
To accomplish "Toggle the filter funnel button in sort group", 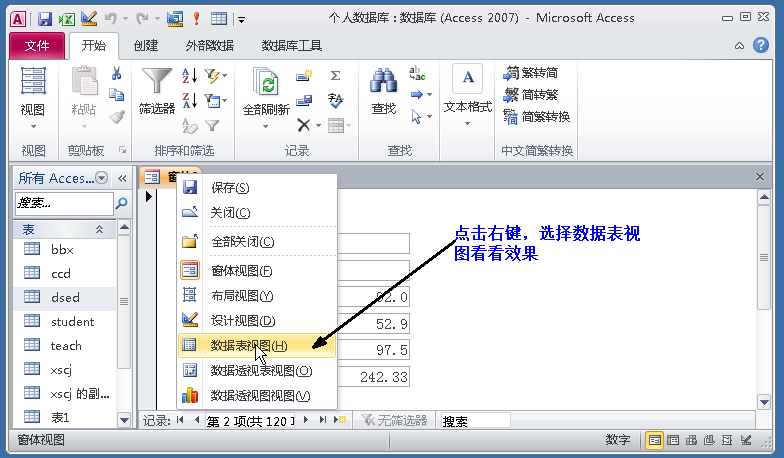I will pyautogui.click(x=212, y=126).
